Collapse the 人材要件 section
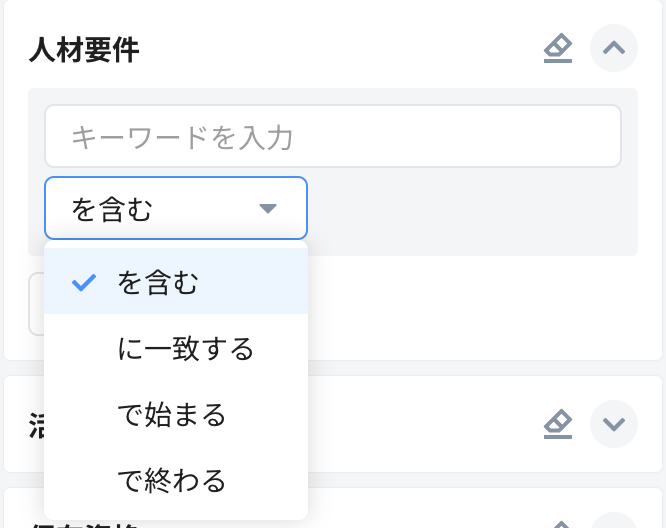 (x=614, y=48)
